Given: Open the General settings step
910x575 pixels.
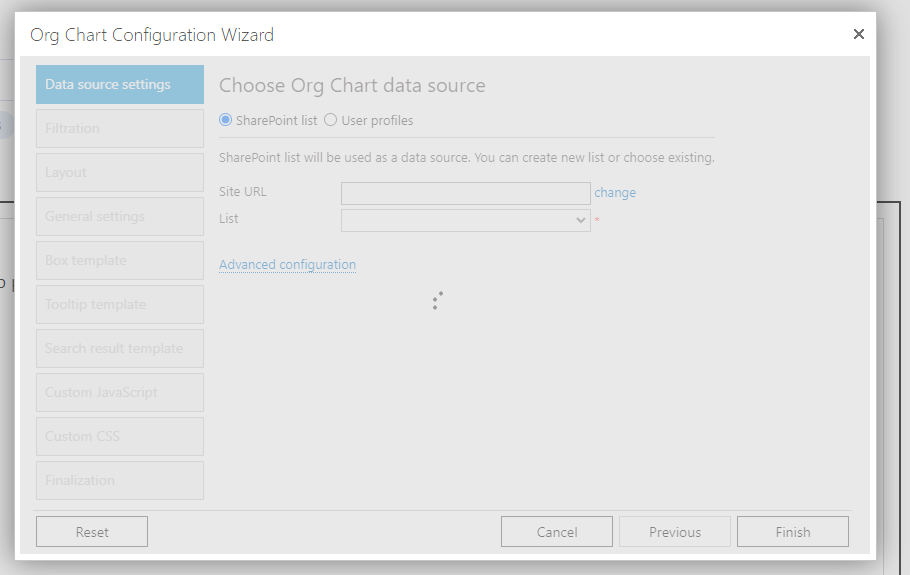Looking at the screenshot, I should pyautogui.click(x=120, y=216).
